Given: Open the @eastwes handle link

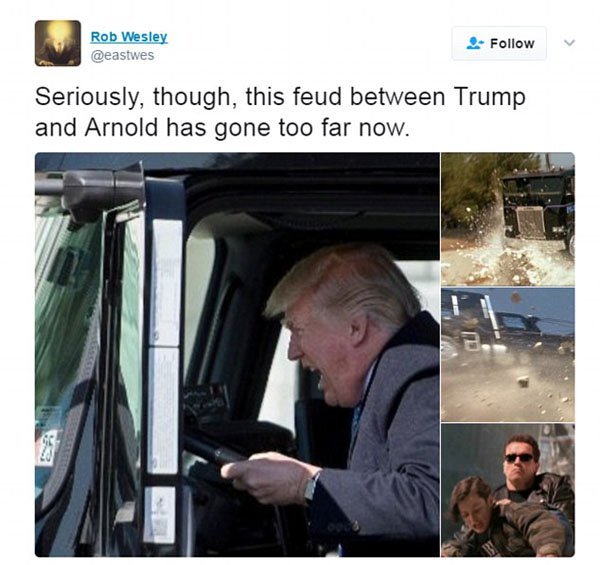Looking at the screenshot, I should coord(122,55).
